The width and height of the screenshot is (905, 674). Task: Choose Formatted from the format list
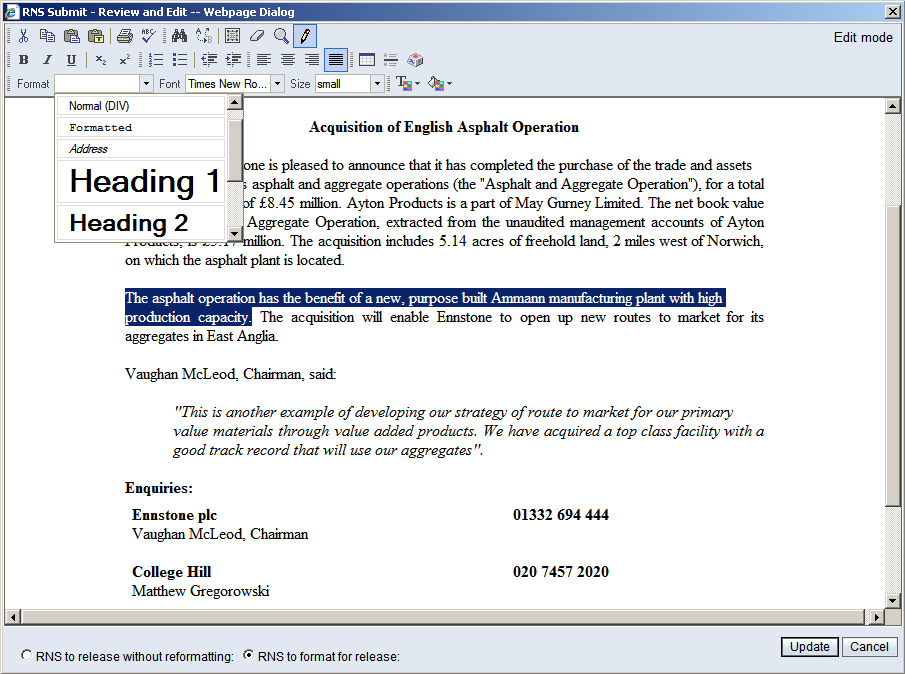click(141, 127)
